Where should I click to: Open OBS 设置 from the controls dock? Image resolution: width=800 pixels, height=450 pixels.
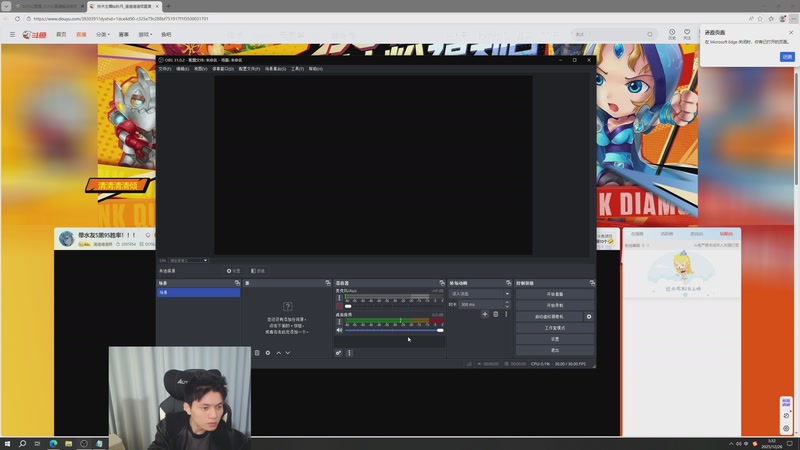tap(555, 339)
